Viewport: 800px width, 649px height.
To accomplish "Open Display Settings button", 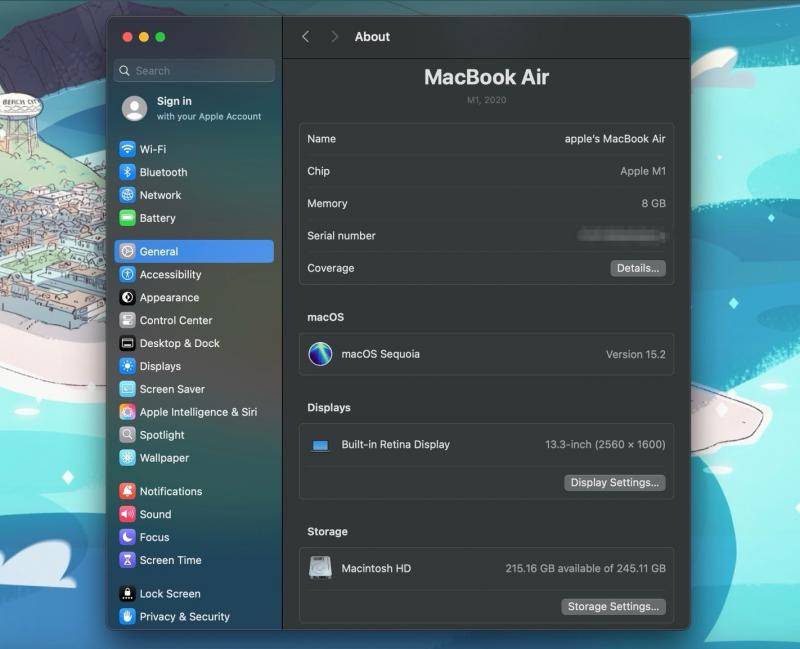I will (x=614, y=483).
